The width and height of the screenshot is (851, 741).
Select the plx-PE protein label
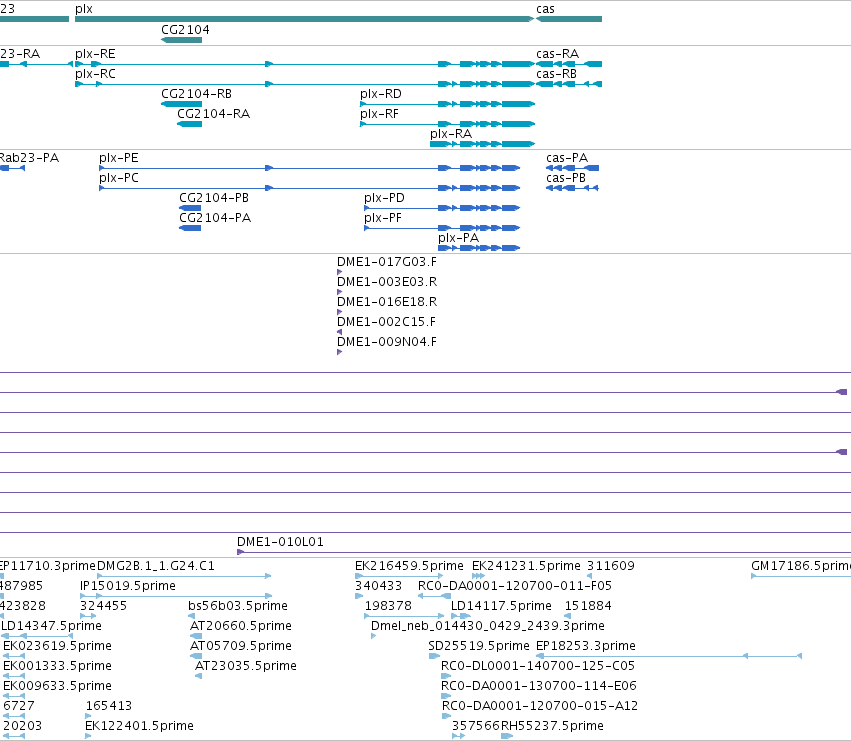(x=119, y=158)
